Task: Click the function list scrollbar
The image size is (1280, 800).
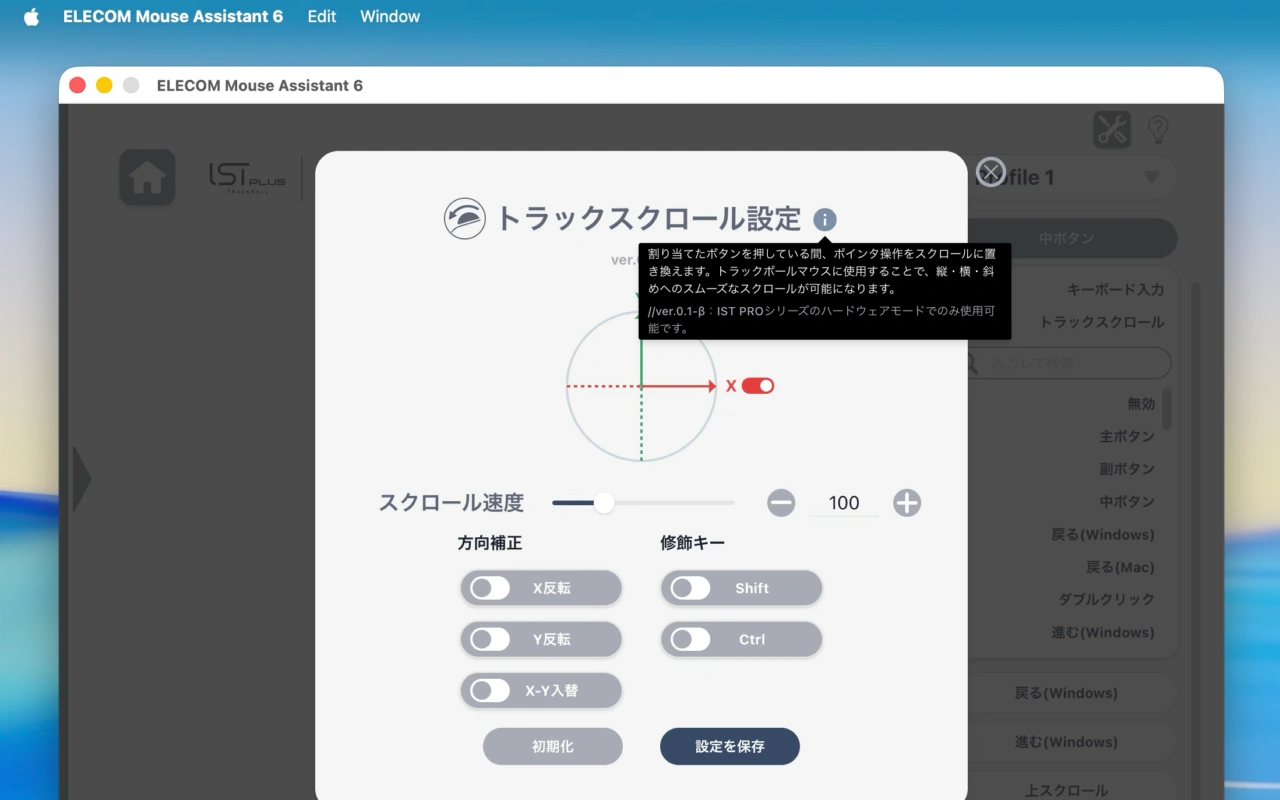Action: pyautogui.click(x=1166, y=410)
